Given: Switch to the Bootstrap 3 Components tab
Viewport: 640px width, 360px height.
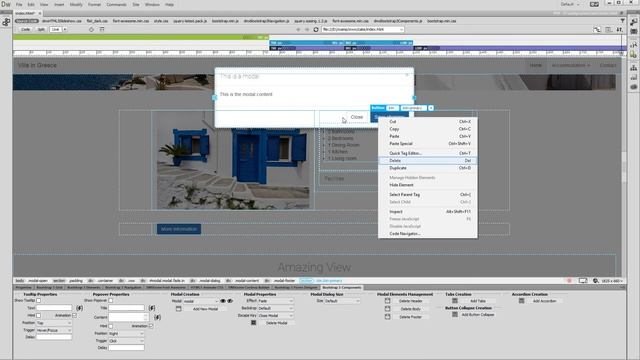Looking at the screenshot, I should pos(341,287).
